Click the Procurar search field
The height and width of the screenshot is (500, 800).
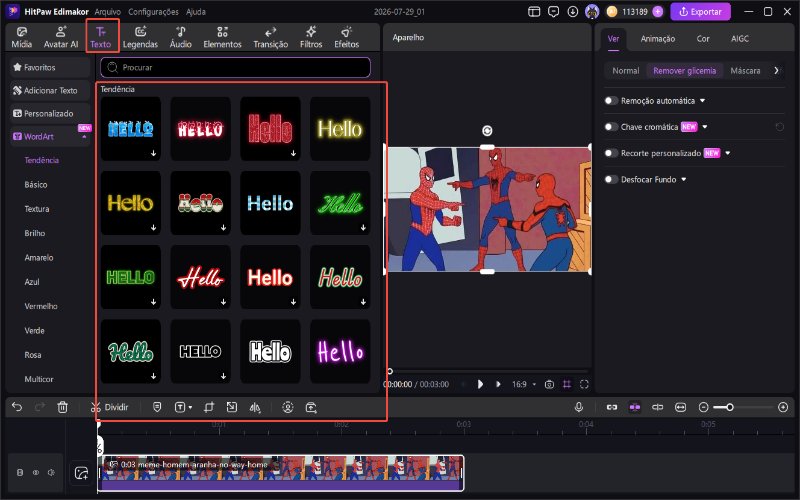click(x=235, y=67)
